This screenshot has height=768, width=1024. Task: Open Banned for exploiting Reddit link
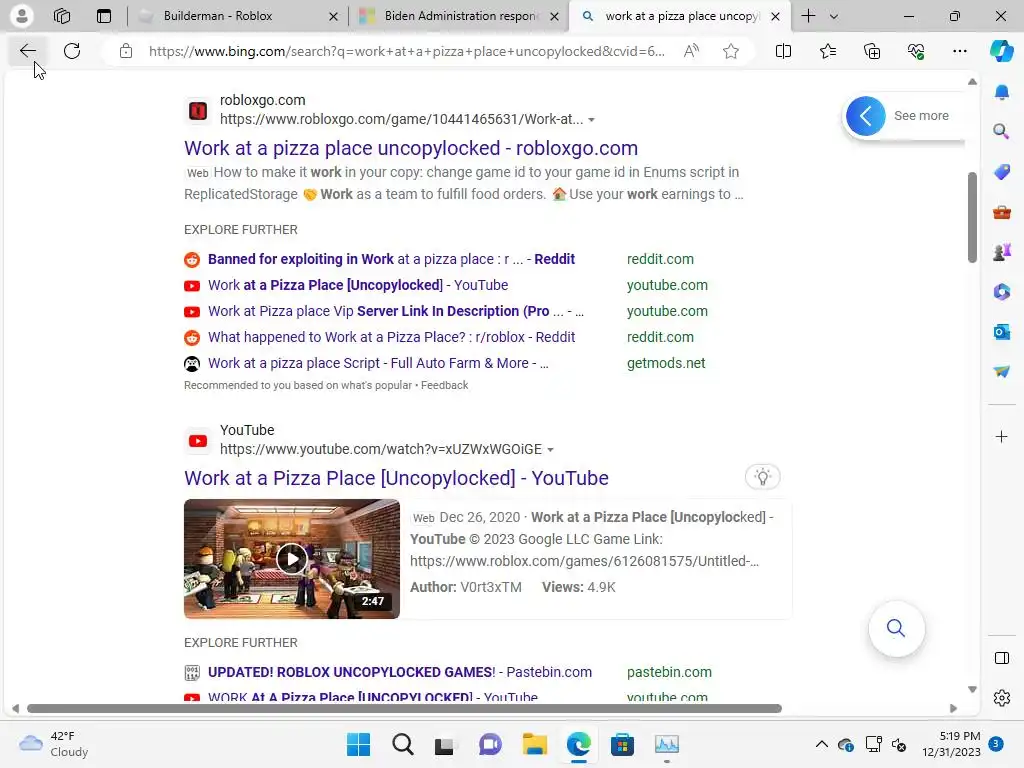point(391,259)
